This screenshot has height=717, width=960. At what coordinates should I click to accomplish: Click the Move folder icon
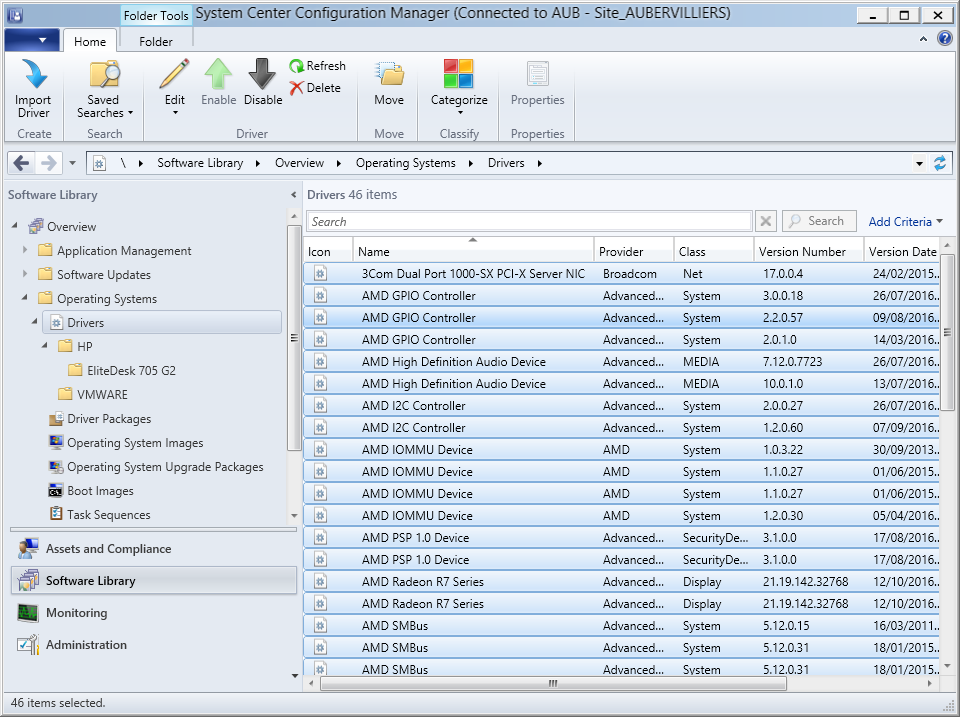(x=389, y=74)
